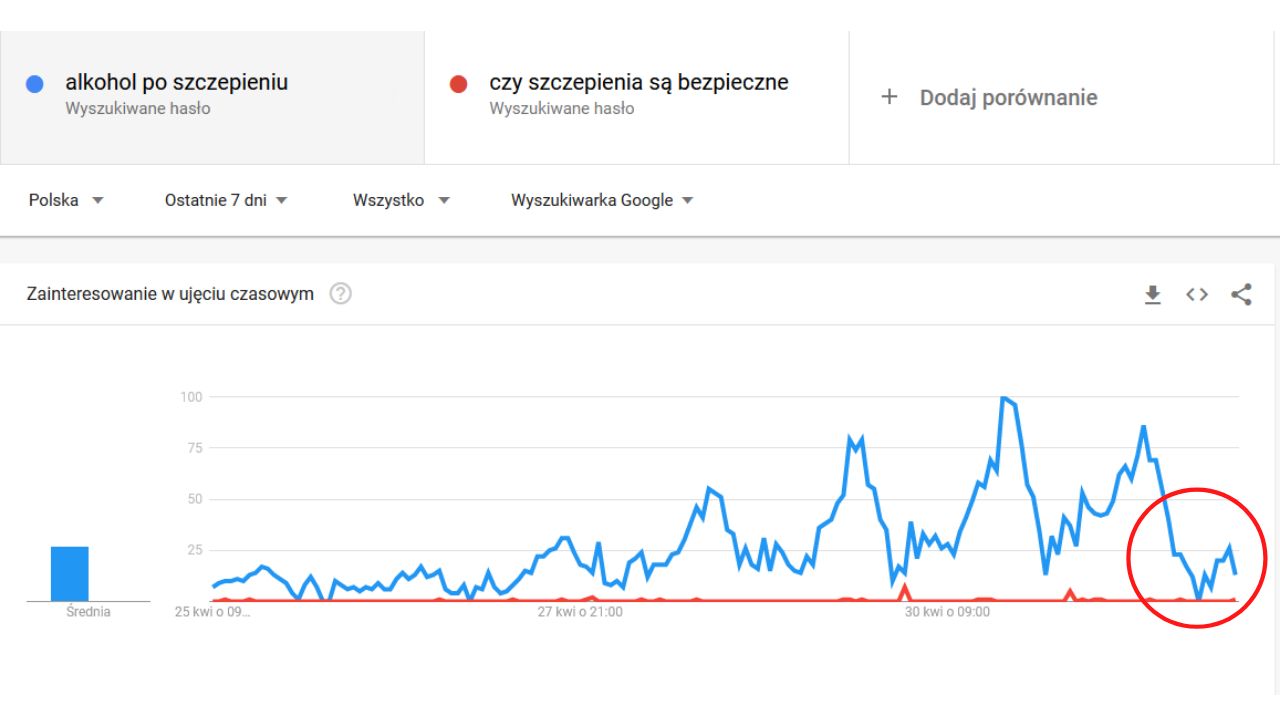Image resolution: width=1280 pixels, height=720 pixels.
Task: Click the blue dot of alkohol po szczepieniu
Action: (x=34, y=85)
